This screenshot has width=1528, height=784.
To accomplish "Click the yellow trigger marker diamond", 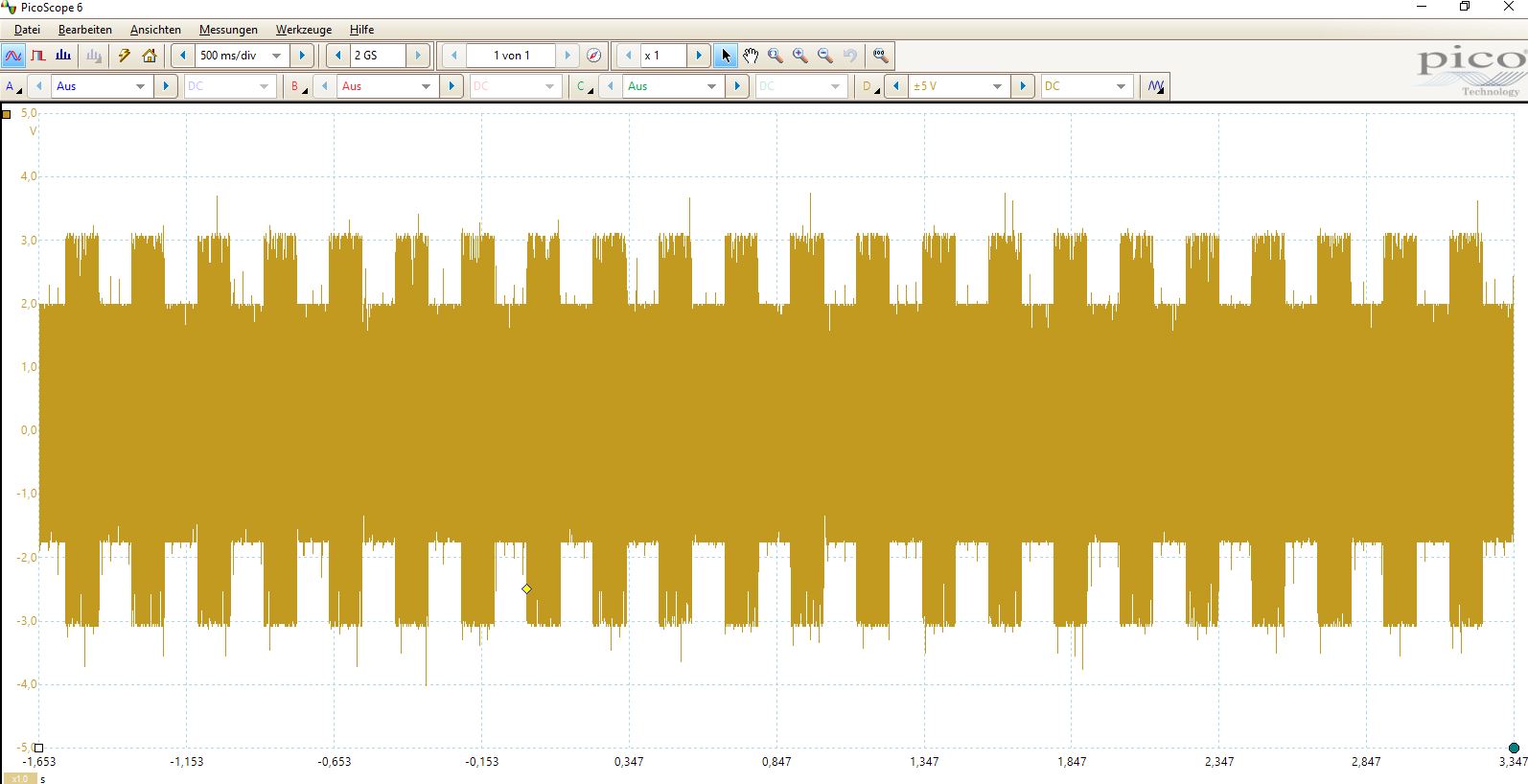I will coord(526,588).
